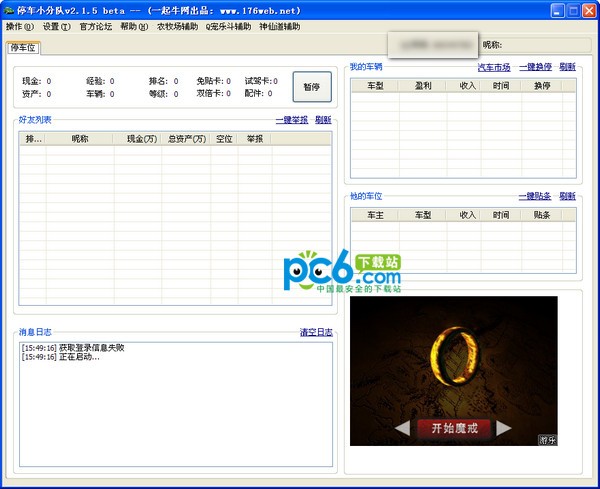Click the 换停 column header
The width and height of the screenshot is (600, 489).
(x=542, y=86)
